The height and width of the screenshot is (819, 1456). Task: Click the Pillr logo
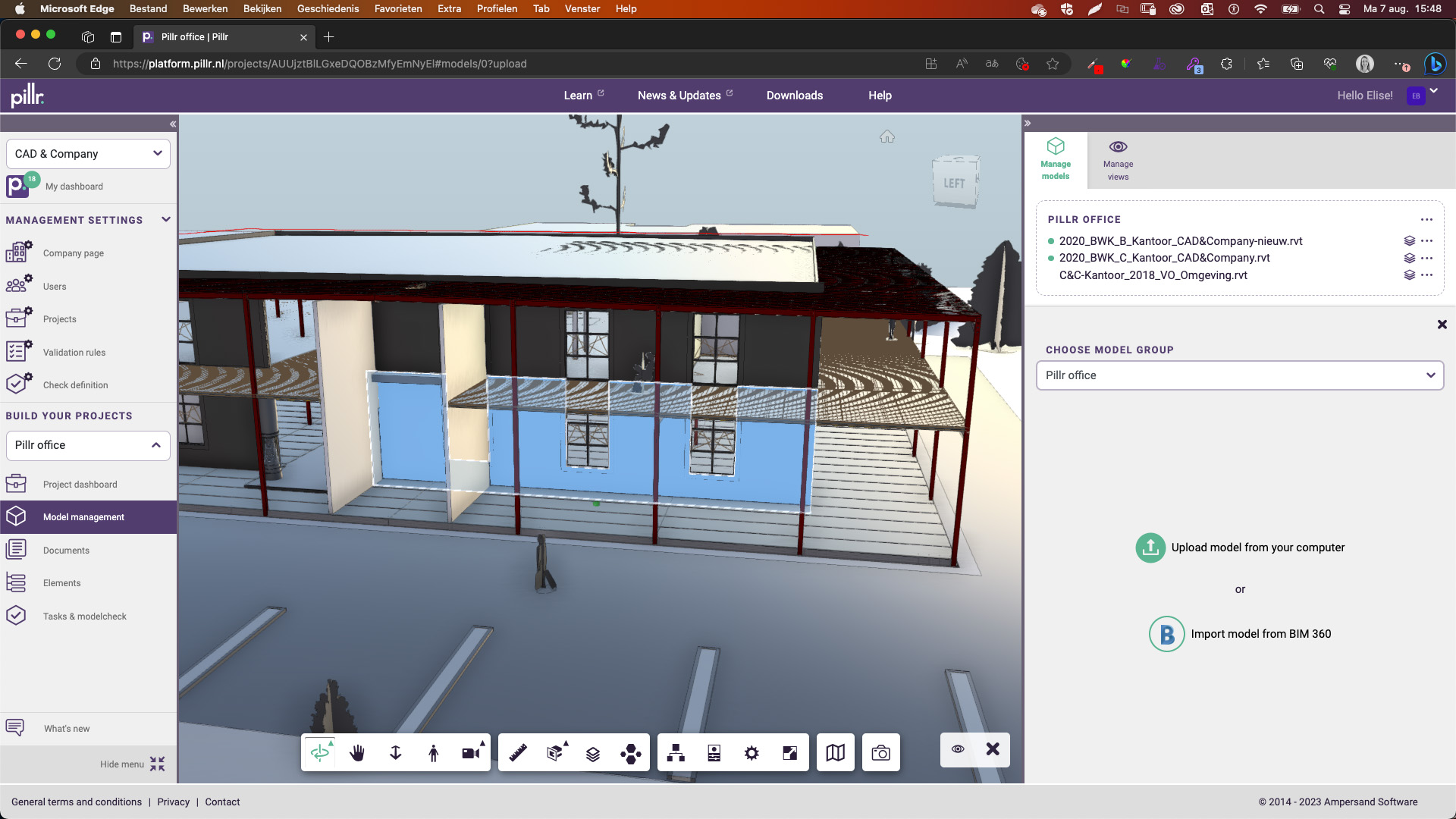point(27,96)
